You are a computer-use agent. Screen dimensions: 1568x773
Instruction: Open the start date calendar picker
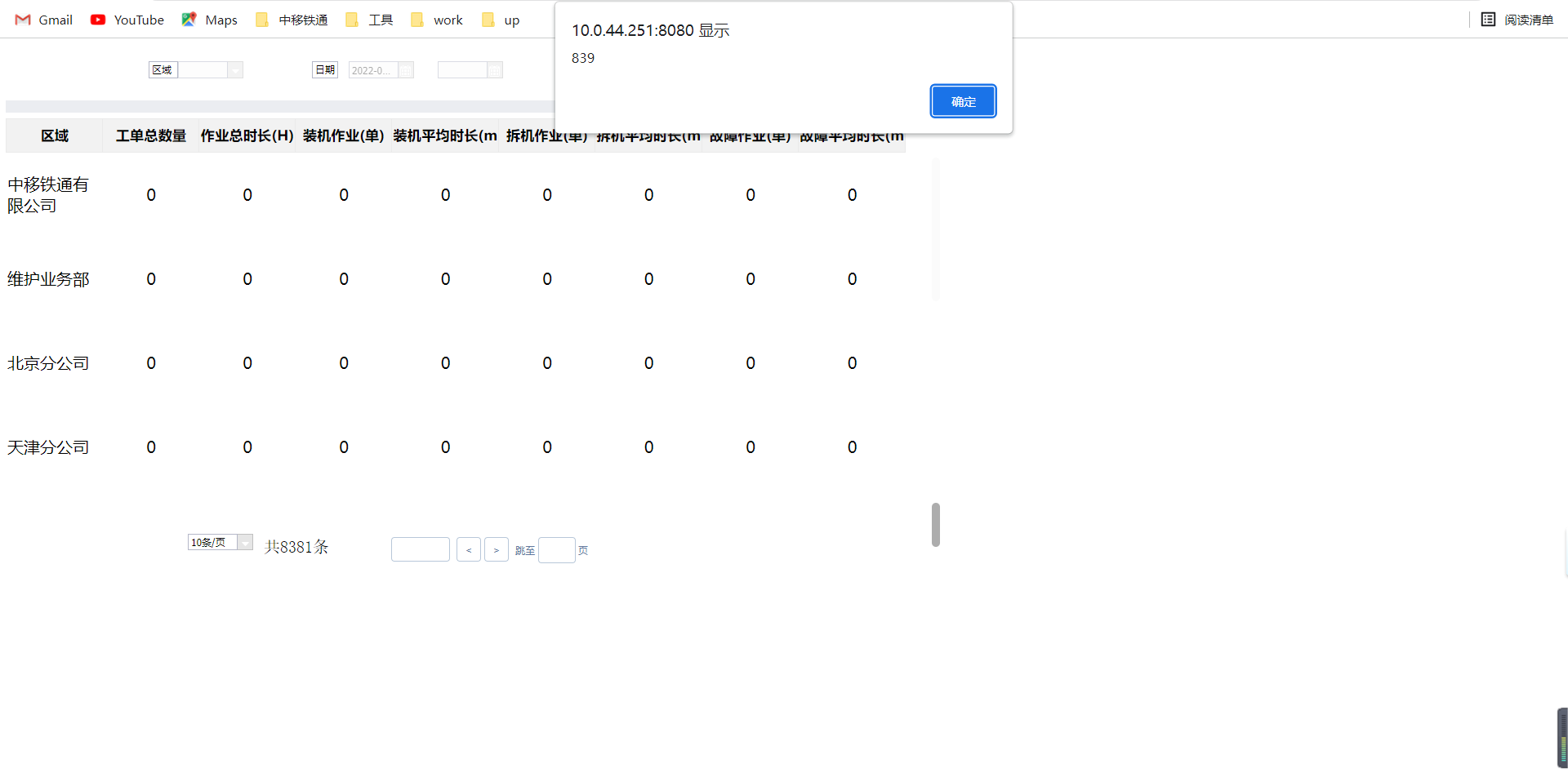coord(406,70)
